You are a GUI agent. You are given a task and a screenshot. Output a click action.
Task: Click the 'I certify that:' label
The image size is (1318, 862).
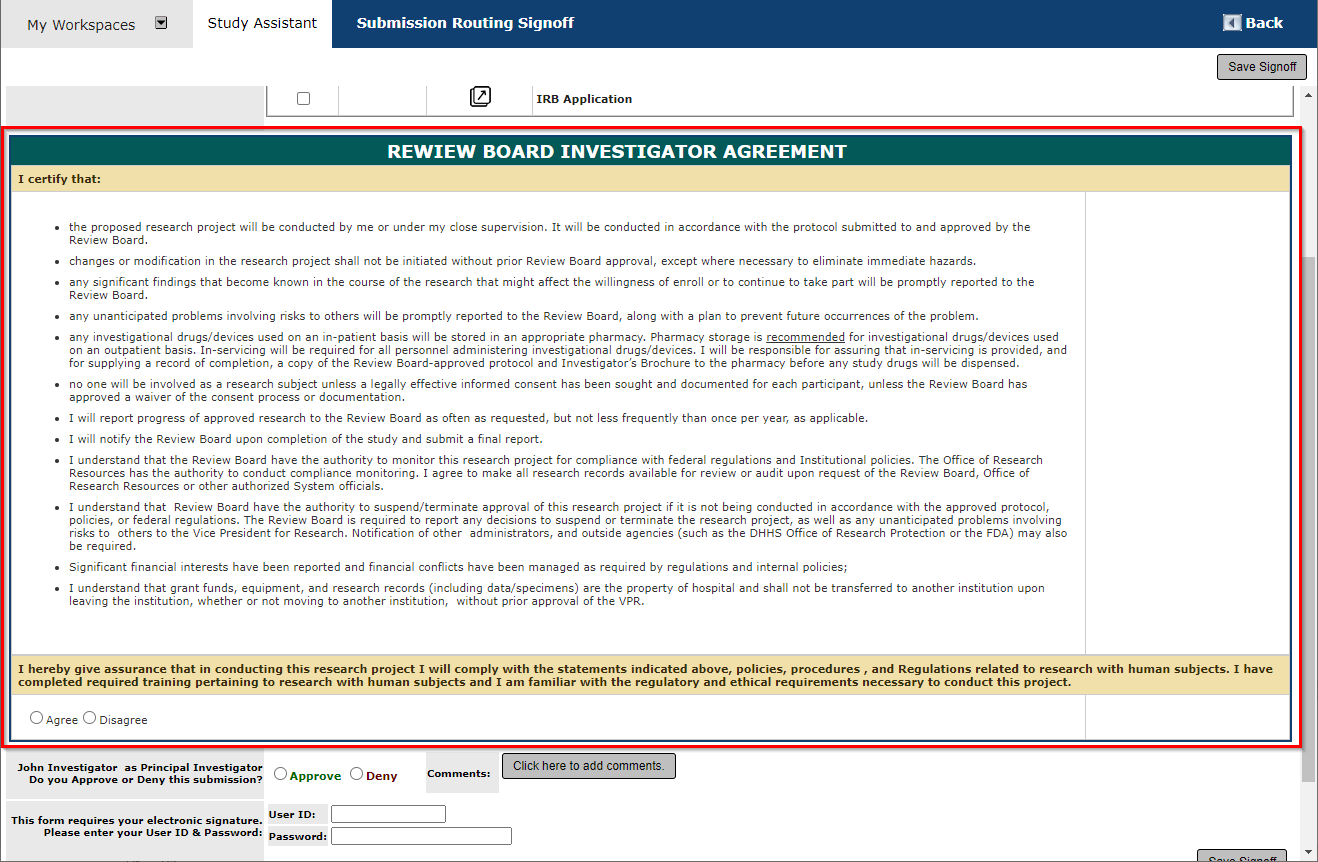coord(59,180)
